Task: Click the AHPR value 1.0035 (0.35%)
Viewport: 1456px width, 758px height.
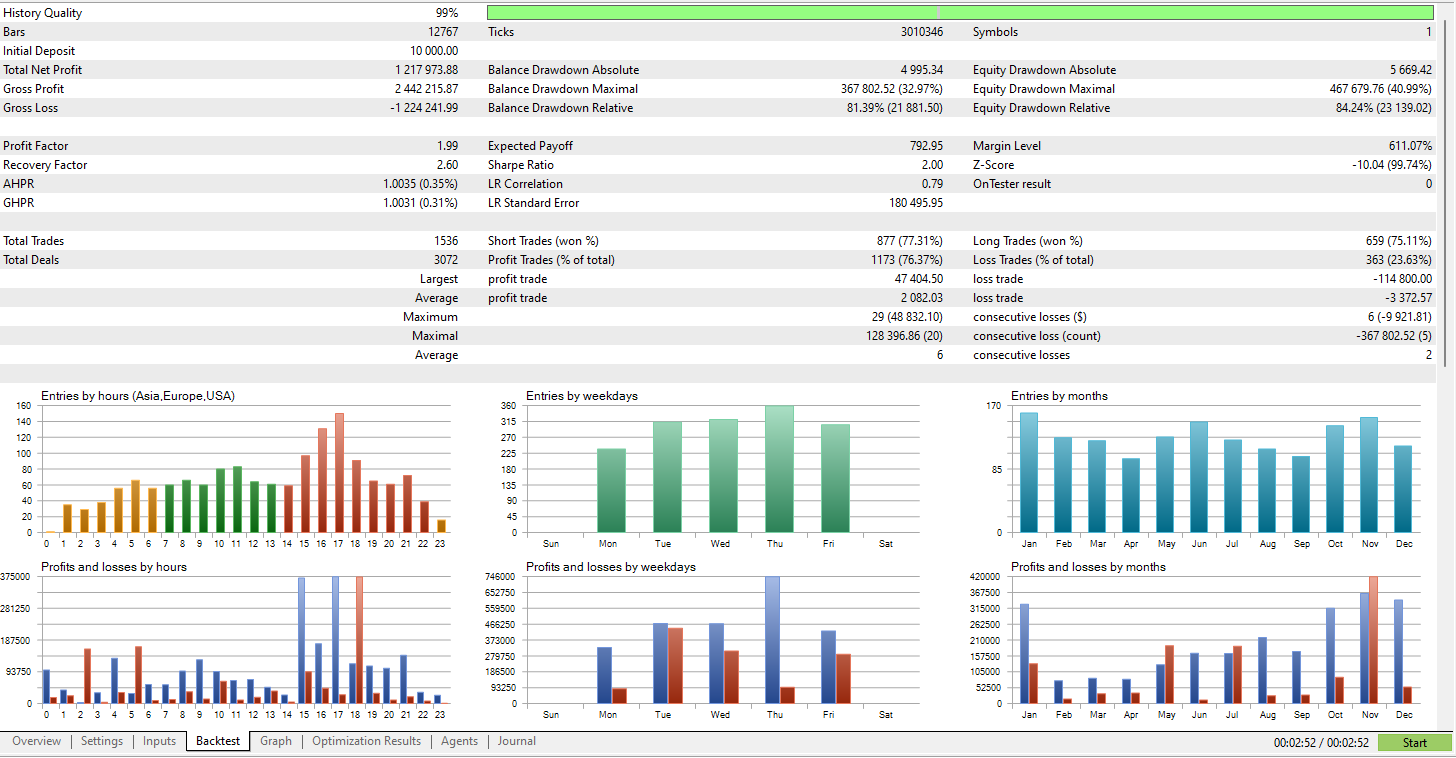Action: click(x=420, y=184)
